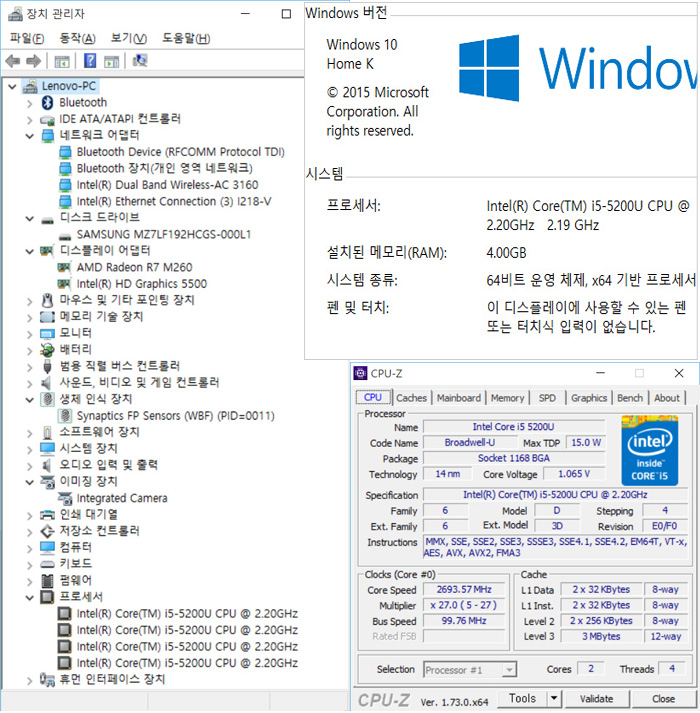Collapse the 프로세서 category
This screenshot has width=700, height=713.
pyautogui.click(x=30, y=598)
